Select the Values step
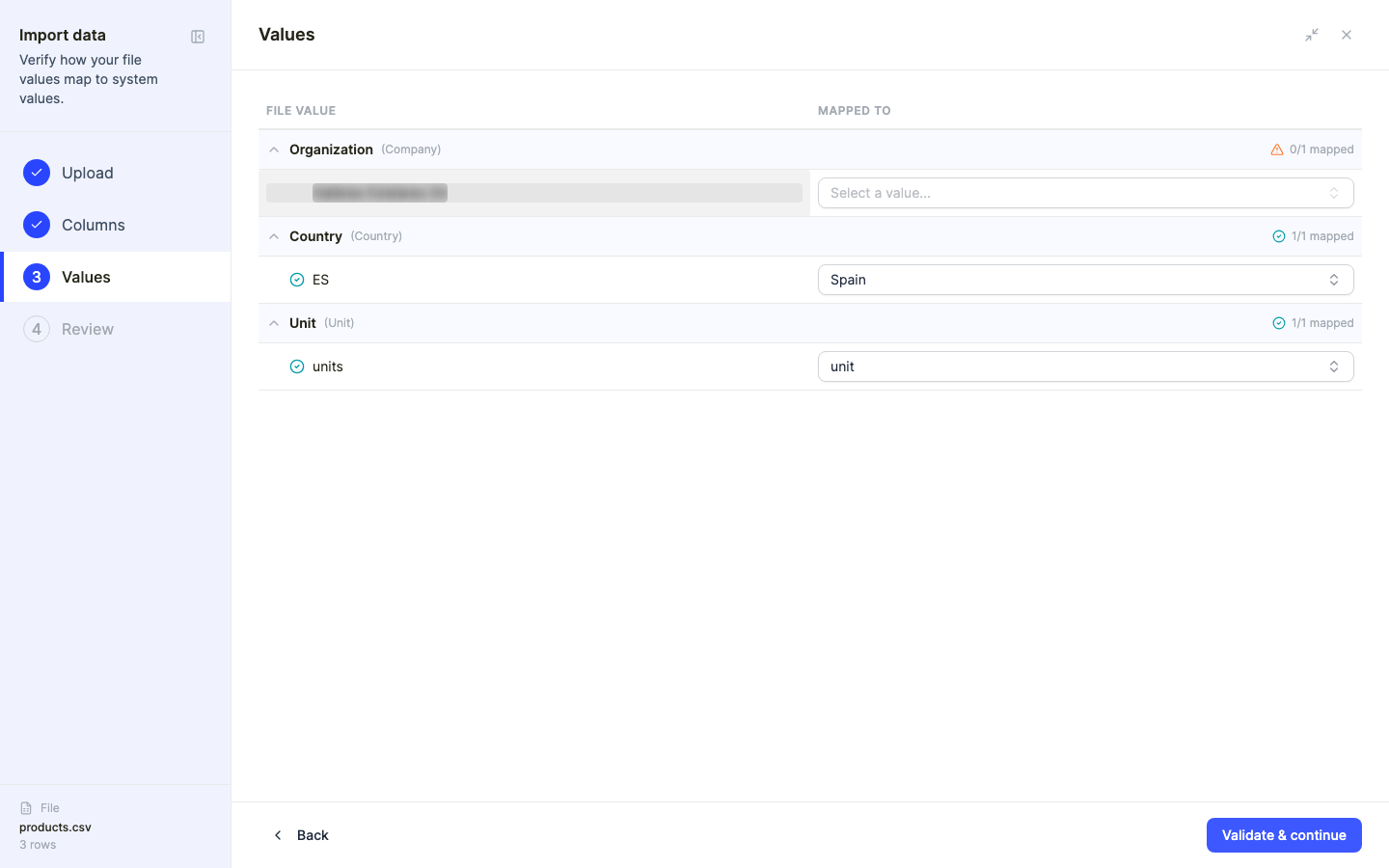 coord(116,277)
